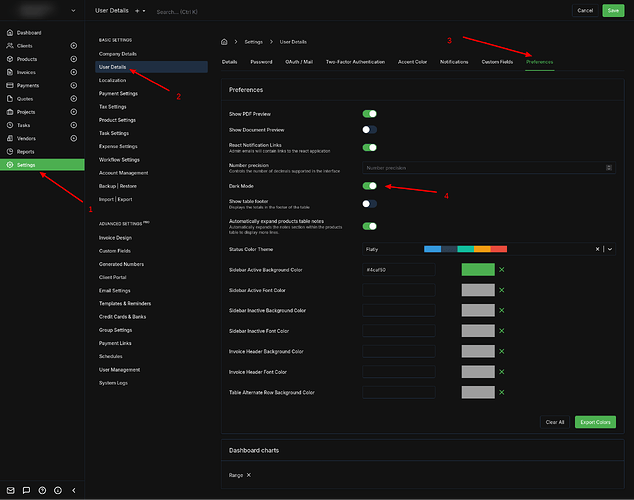This screenshot has width=634, height=500.
Task: Go to home via breadcrumb house icon
Action: (224, 42)
